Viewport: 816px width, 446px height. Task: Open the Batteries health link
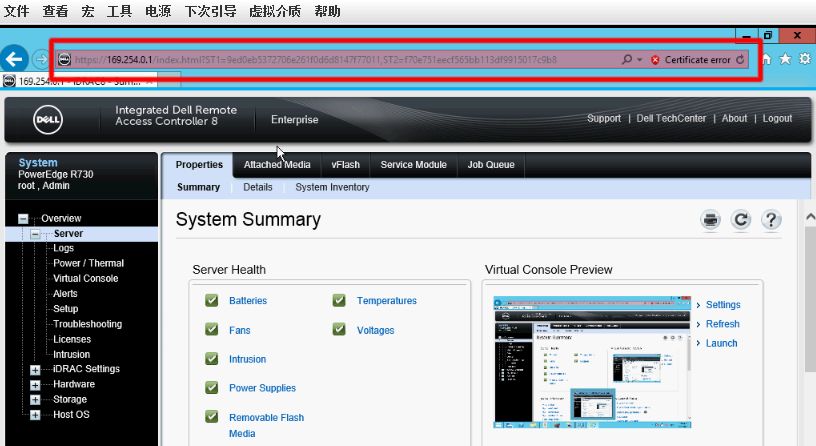(248, 301)
